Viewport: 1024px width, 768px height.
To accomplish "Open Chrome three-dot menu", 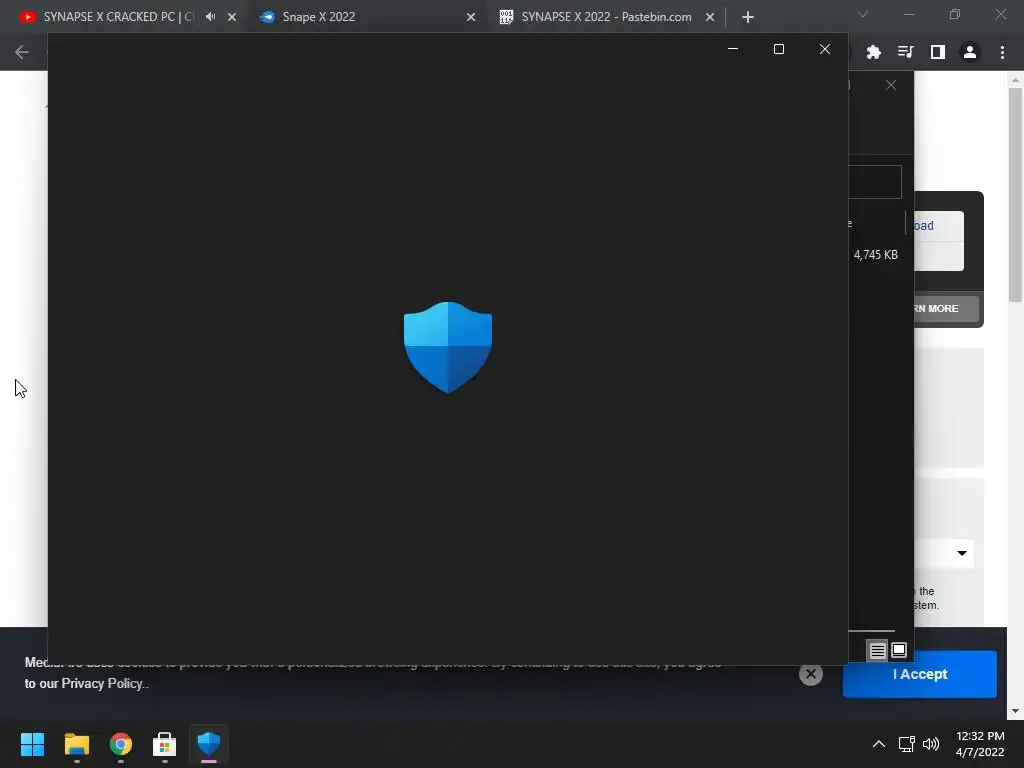I will pyautogui.click(x=1002, y=52).
